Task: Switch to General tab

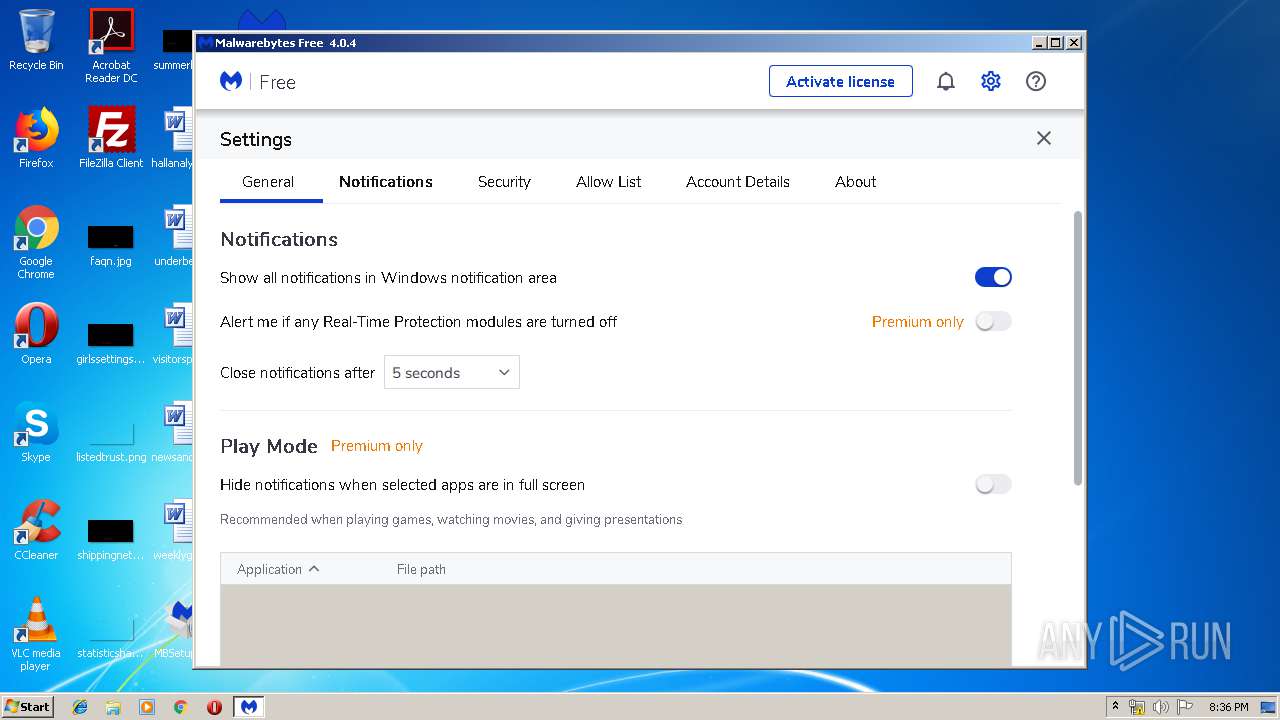Action: [268, 182]
